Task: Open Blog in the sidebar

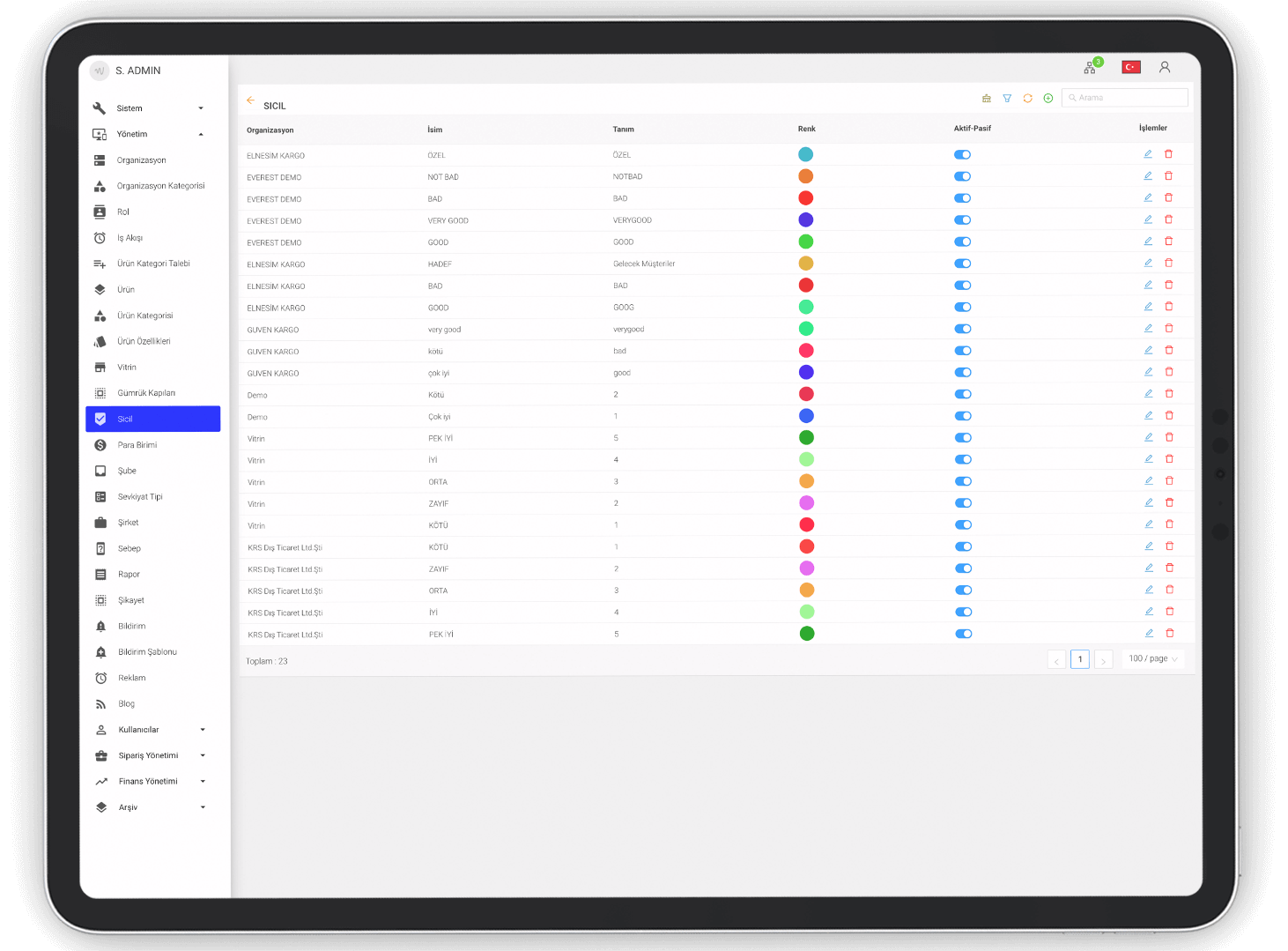Action: tap(152, 704)
